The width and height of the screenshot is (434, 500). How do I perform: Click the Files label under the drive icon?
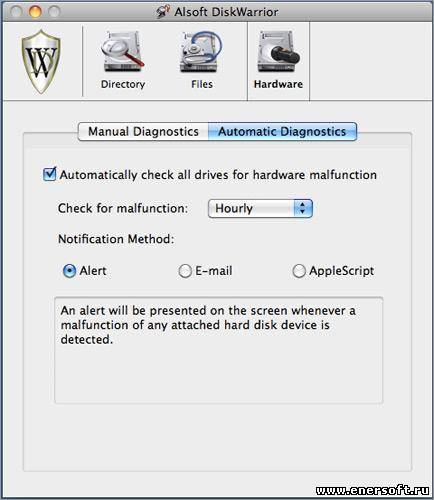pos(202,84)
